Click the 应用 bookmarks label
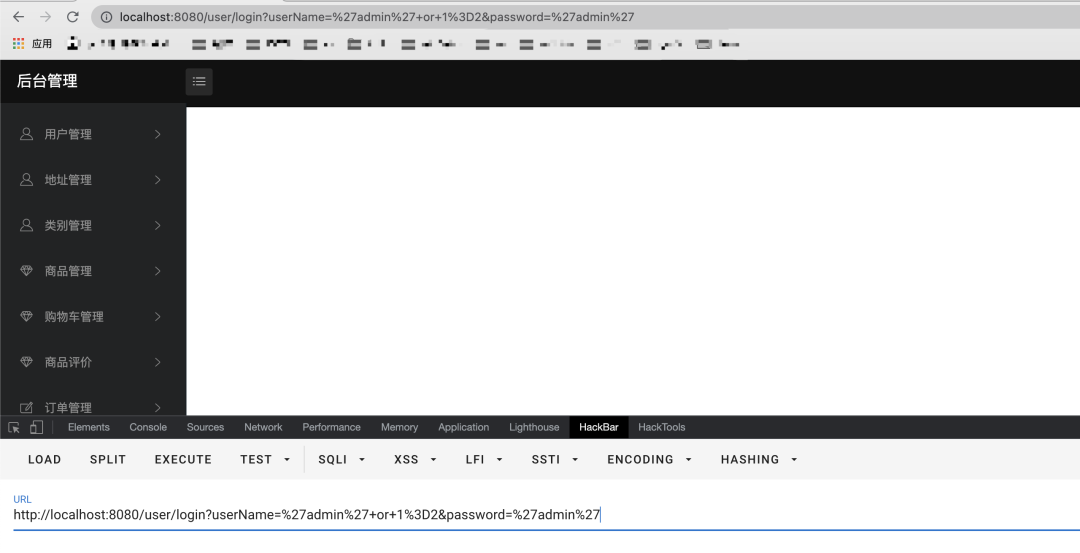The height and width of the screenshot is (553, 1080). (41, 43)
